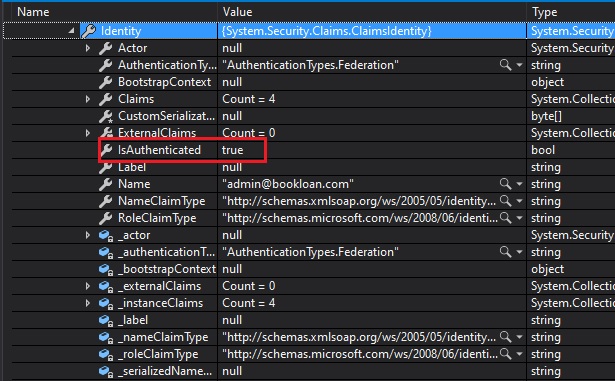The image size is (615, 381).
Task: Open visualizer magnifier for Name value
Action: coord(505,184)
